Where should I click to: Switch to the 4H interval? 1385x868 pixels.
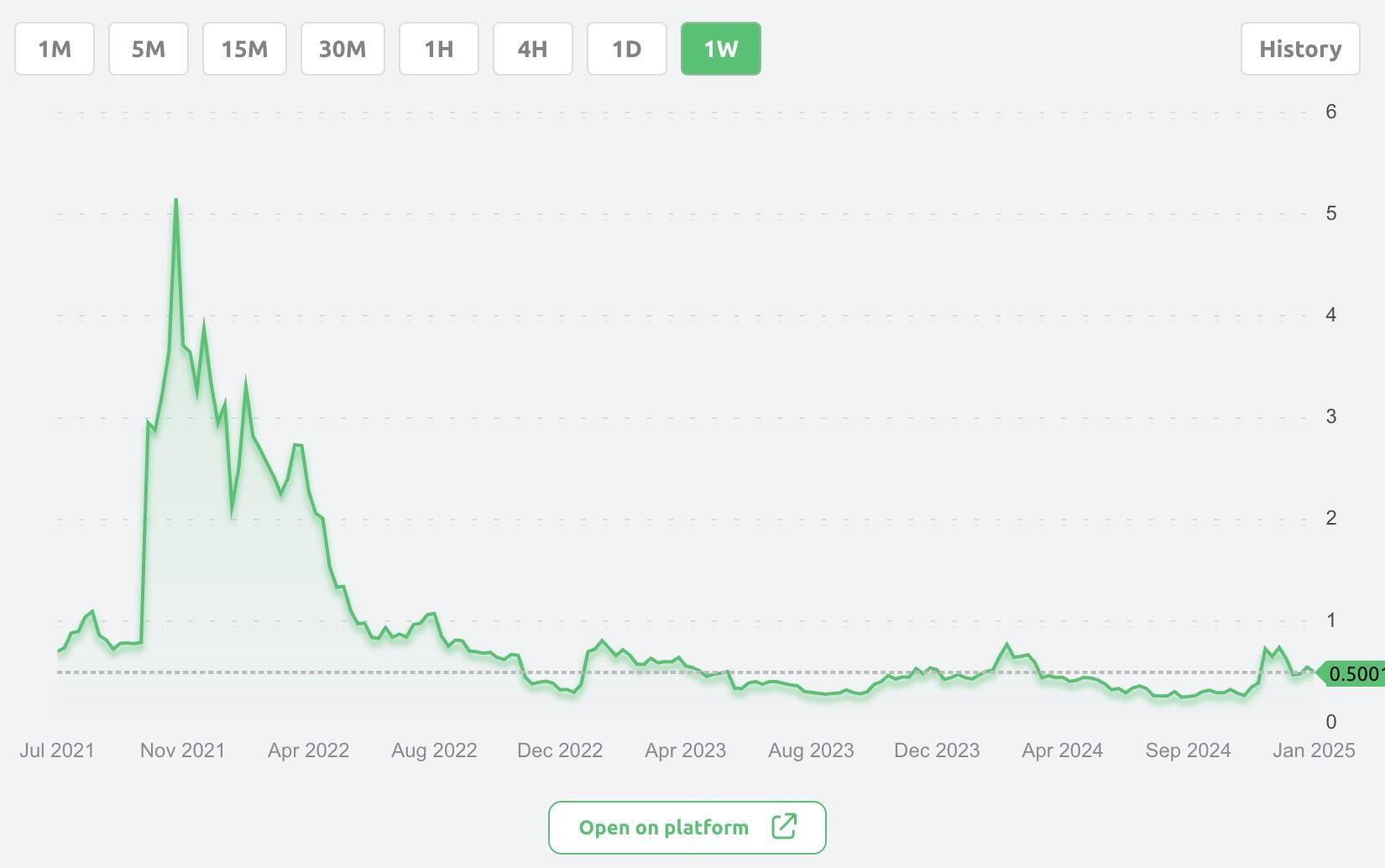533,49
